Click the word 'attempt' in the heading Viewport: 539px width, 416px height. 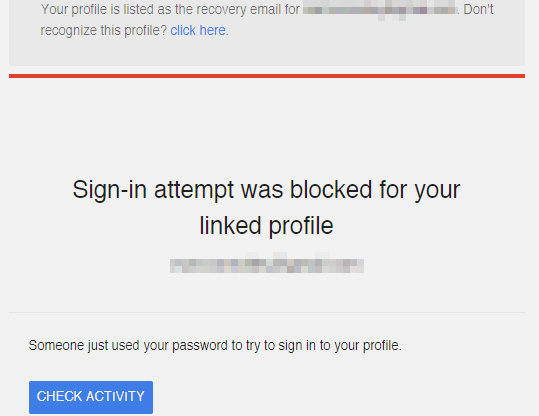194,191
